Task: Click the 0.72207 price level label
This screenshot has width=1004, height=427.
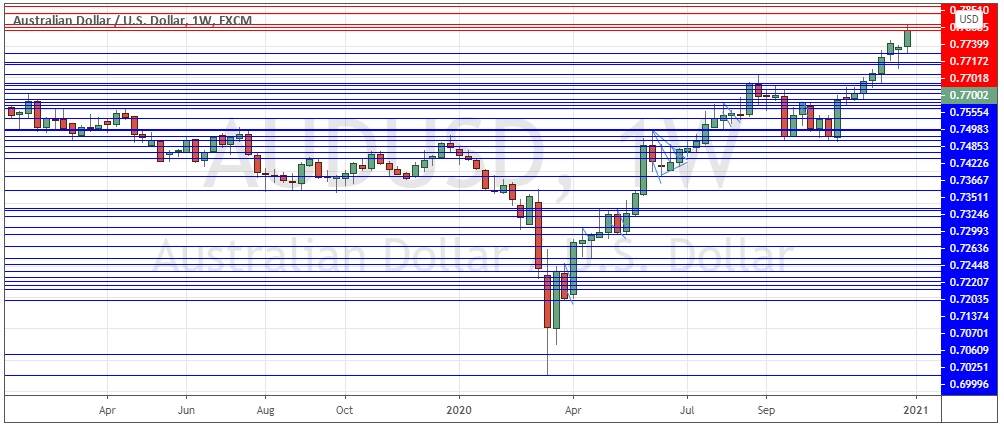Action: (x=970, y=282)
